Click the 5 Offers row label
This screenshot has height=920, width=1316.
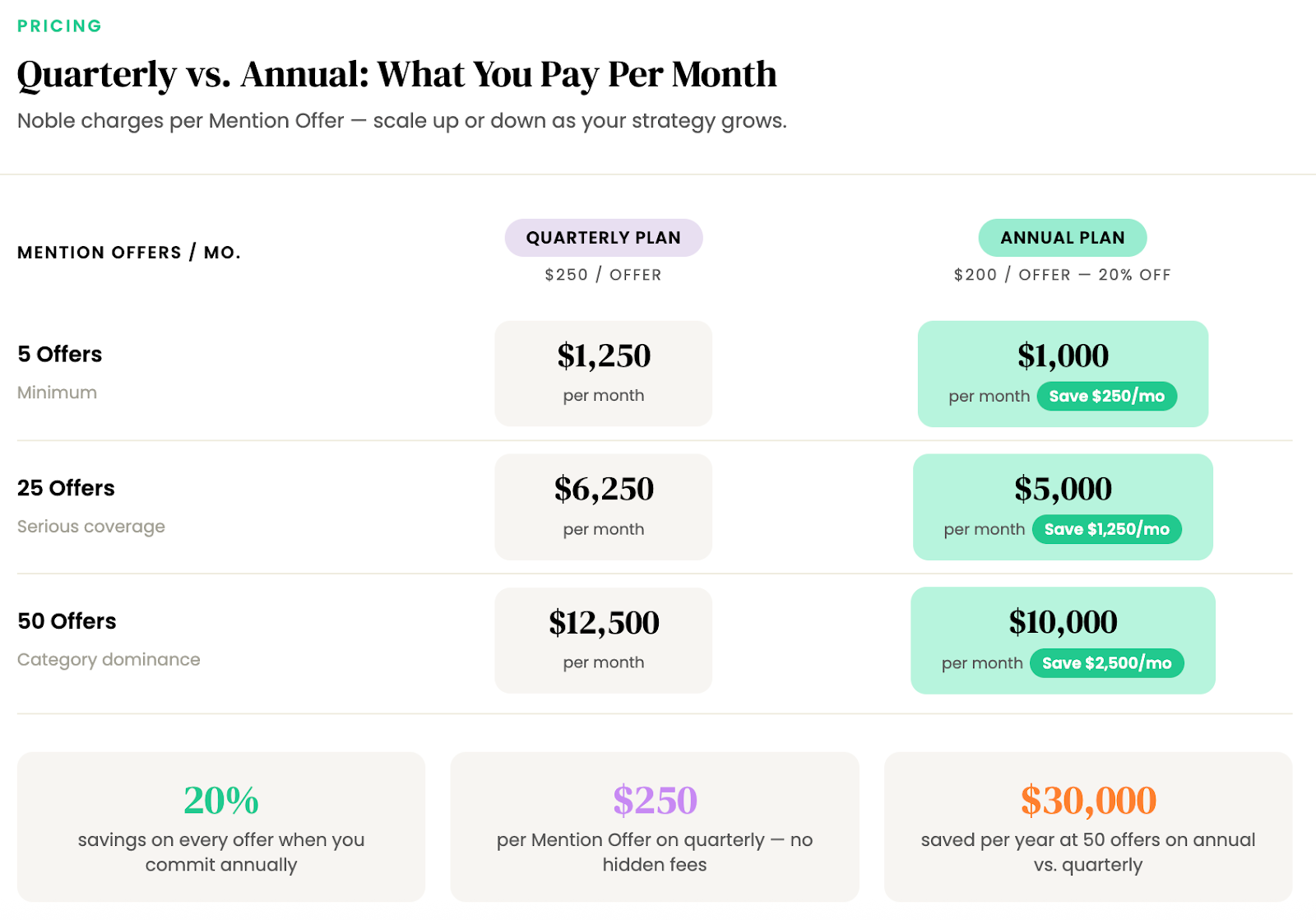[60, 354]
